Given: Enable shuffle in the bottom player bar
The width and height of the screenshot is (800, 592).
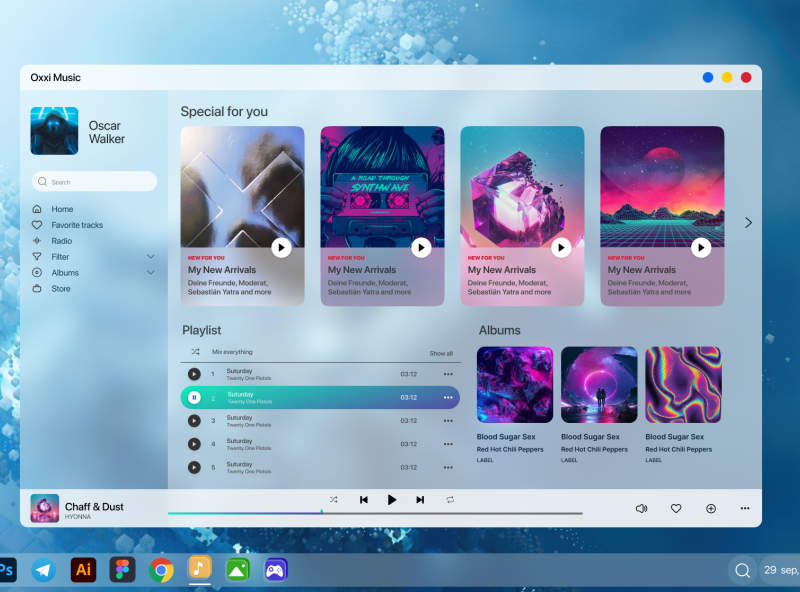Looking at the screenshot, I should tap(335, 500).
